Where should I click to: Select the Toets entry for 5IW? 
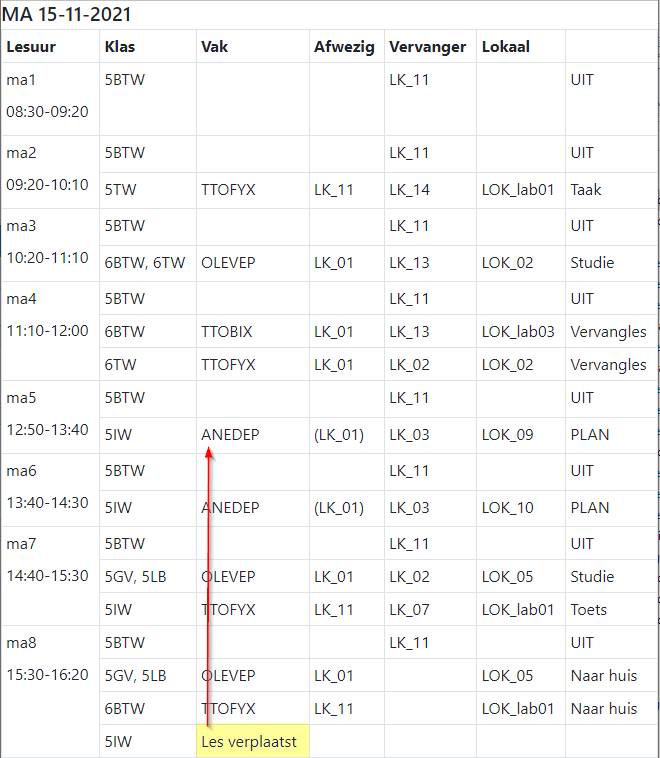click(588, 610)
